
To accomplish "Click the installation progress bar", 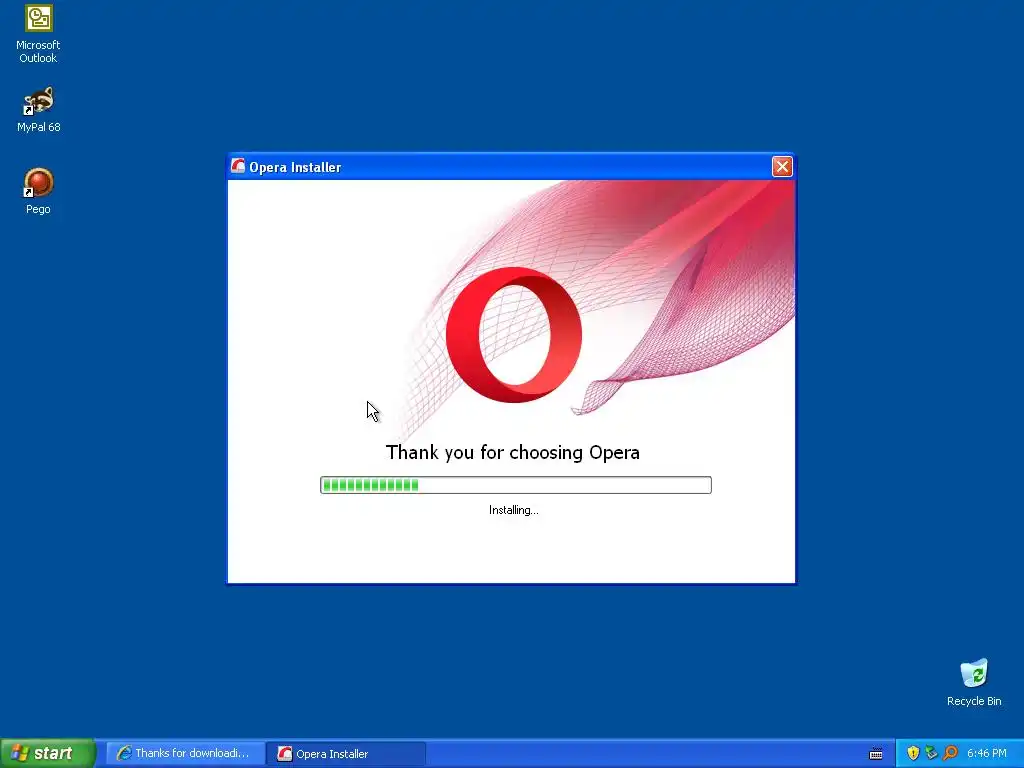I will 515,485.
